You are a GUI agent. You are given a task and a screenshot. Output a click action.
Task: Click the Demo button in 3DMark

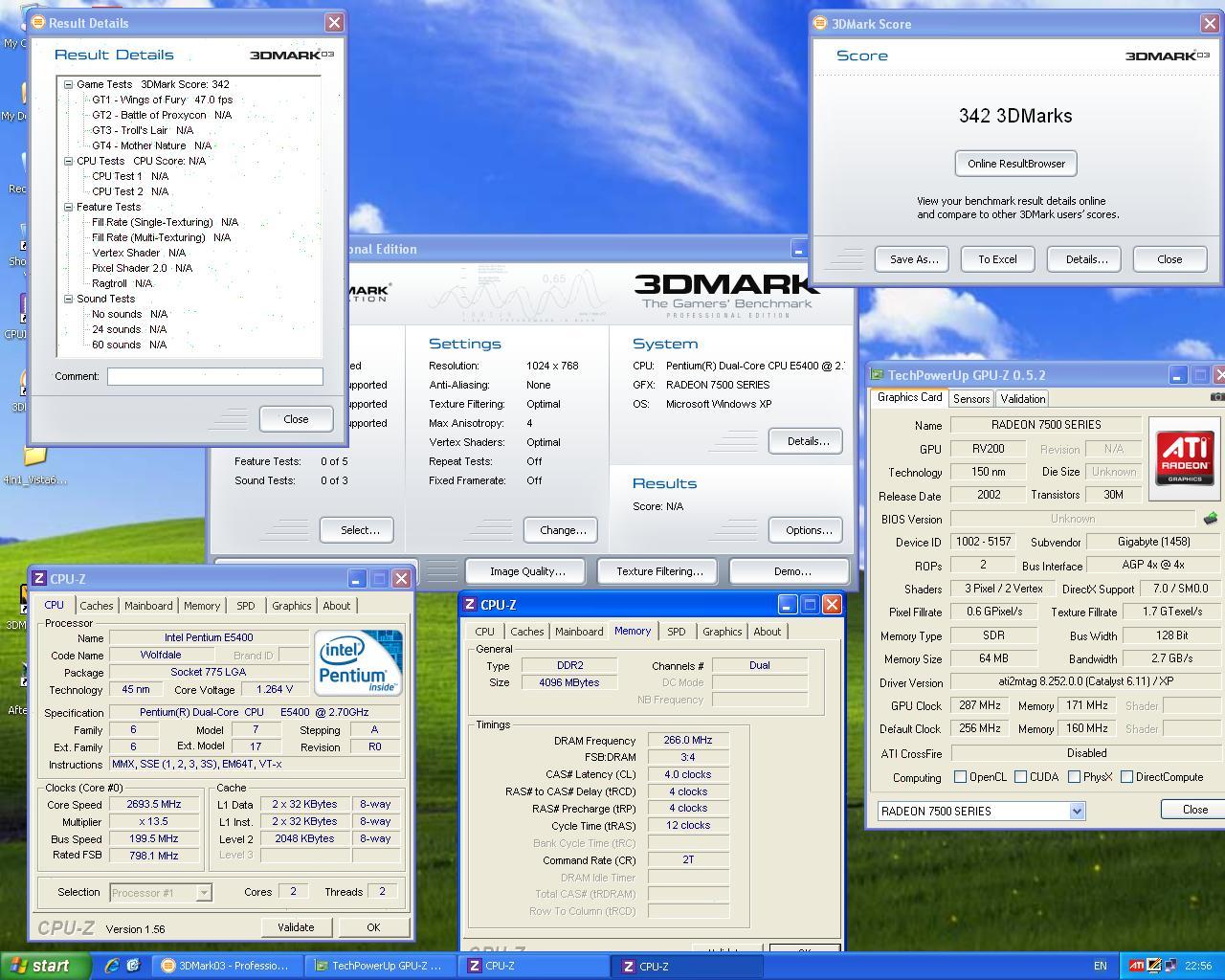pos(791,571)
